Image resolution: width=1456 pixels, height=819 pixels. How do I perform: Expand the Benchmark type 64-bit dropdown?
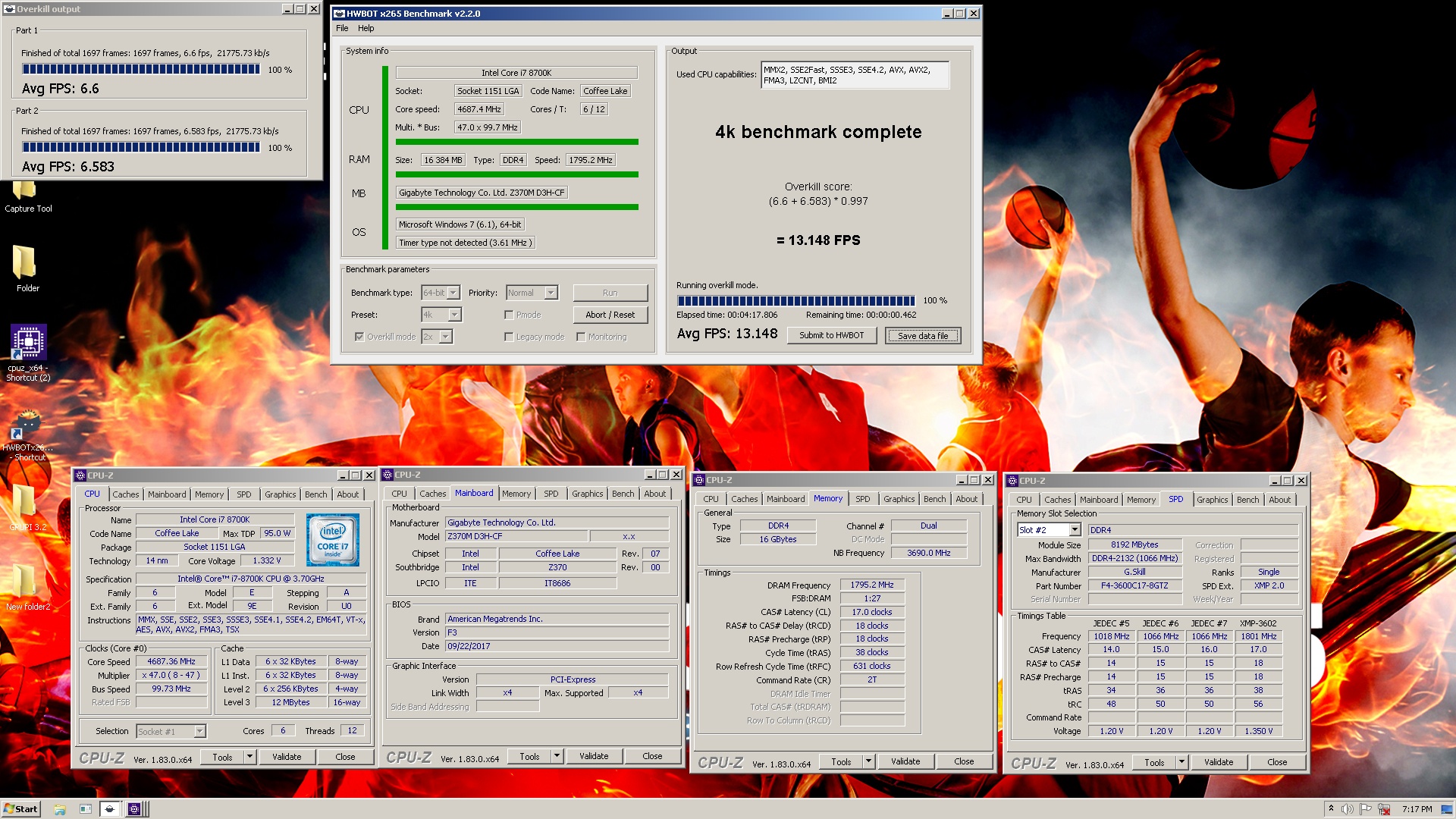453,293
